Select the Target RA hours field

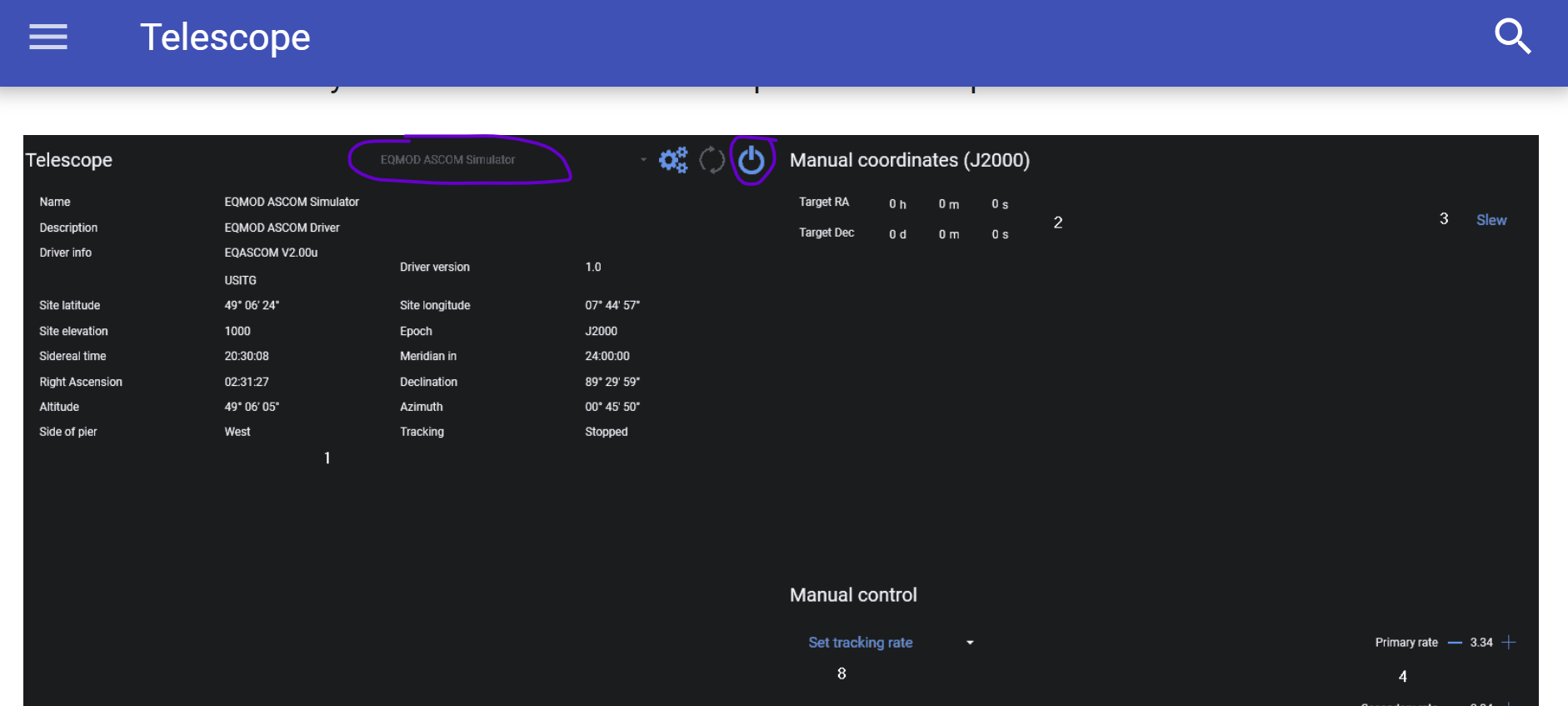897,204
